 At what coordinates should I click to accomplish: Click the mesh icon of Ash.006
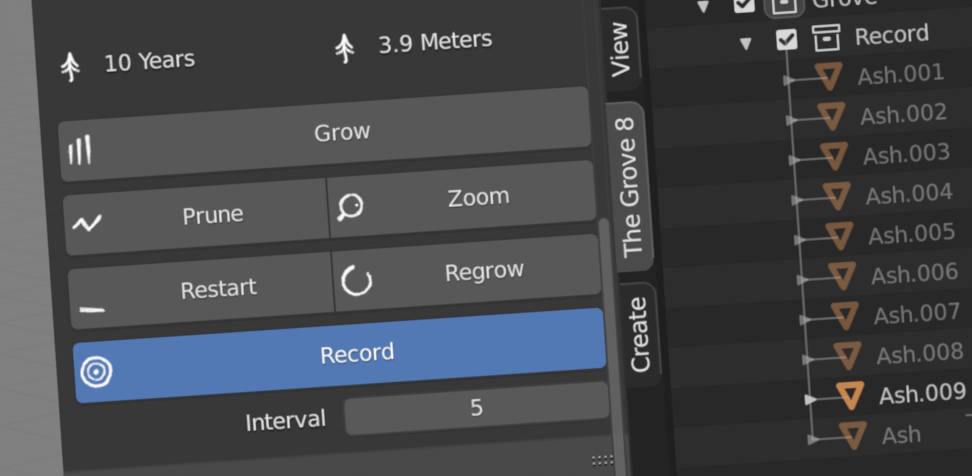pyautogui.click(x=842, y=276)
